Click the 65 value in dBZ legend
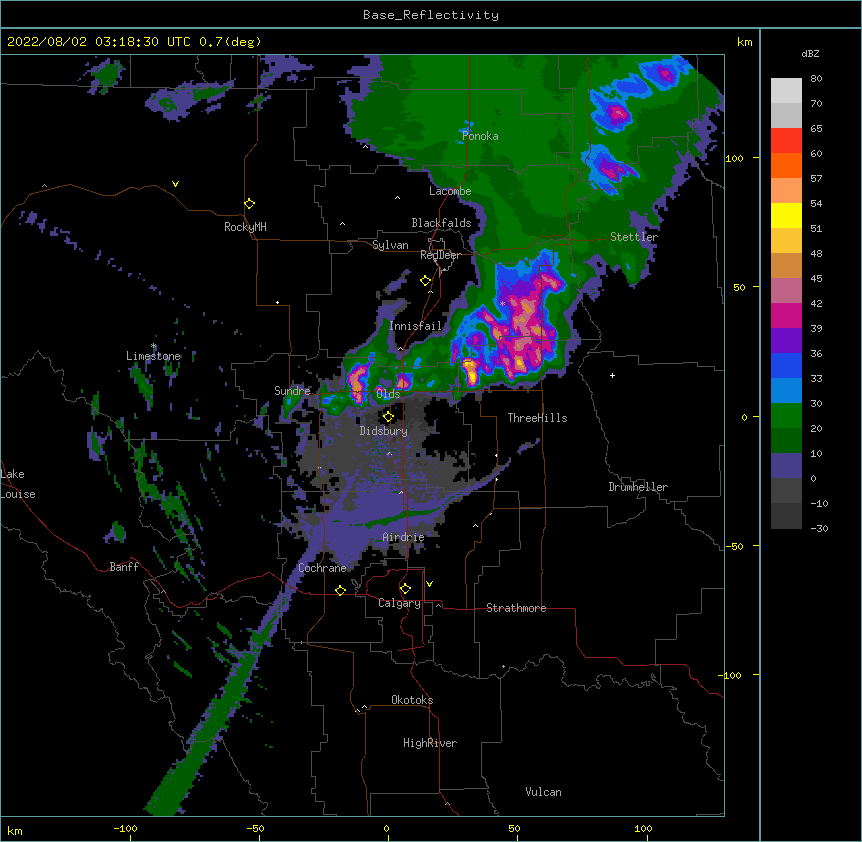 (x=816, y=129)
